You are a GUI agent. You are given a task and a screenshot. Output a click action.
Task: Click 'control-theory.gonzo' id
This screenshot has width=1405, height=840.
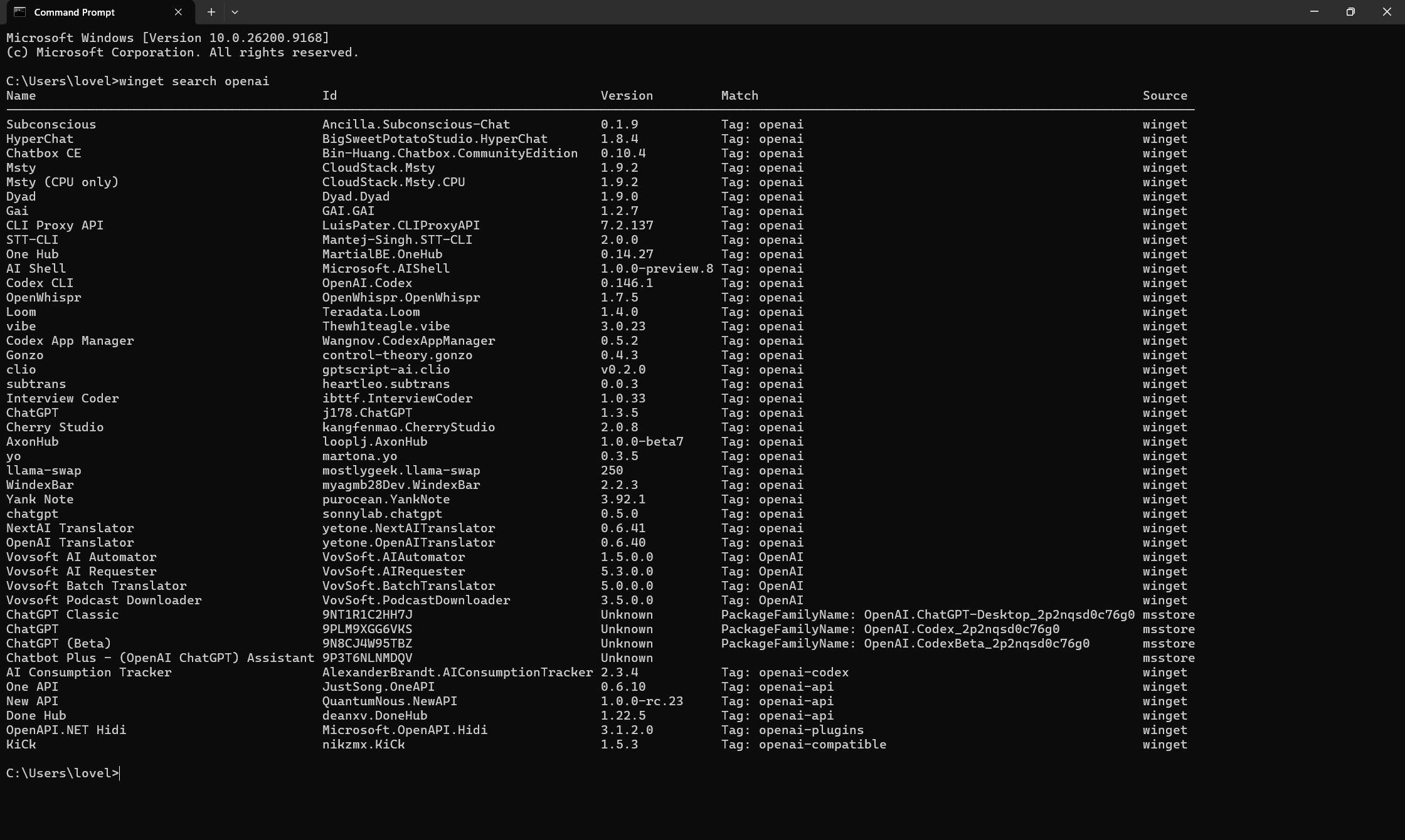[x=398, y=355]
